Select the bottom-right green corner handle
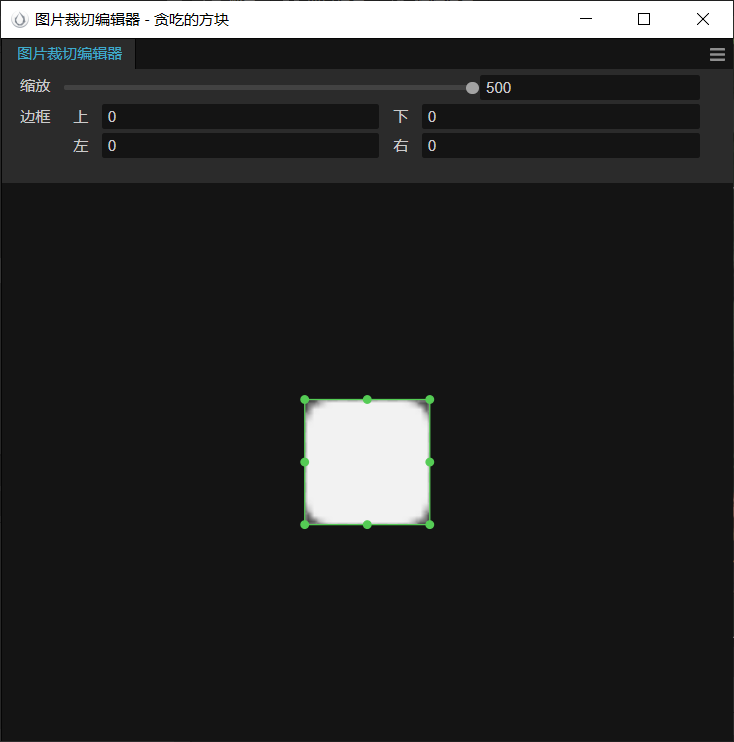734x742 pixels. [430, 524]
